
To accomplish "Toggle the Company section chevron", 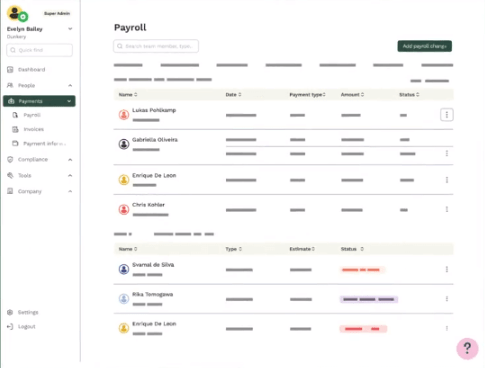I will pyautogui.click(x=70, y=191).
